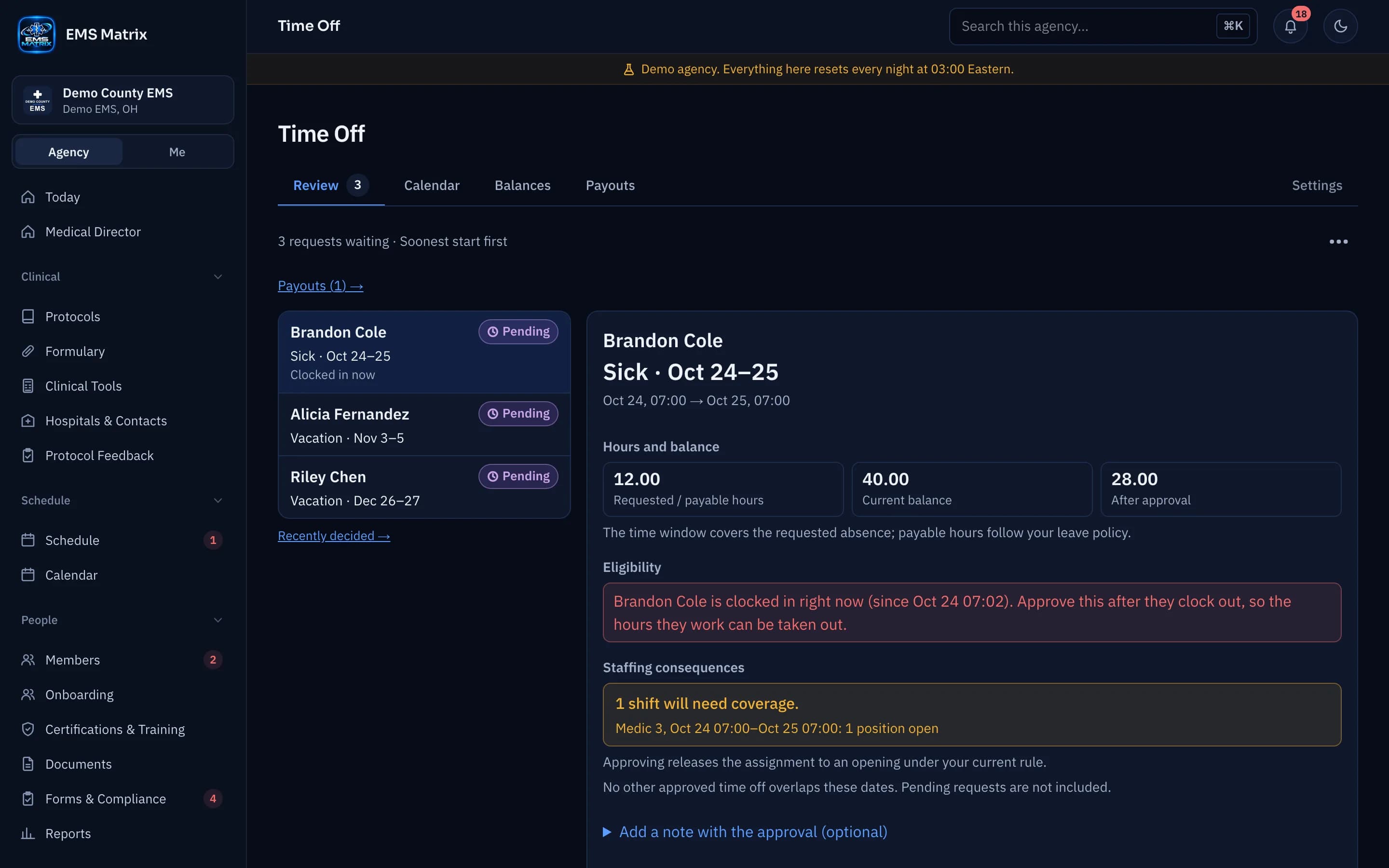Click the Protocols book icon

tap(28, 316)
